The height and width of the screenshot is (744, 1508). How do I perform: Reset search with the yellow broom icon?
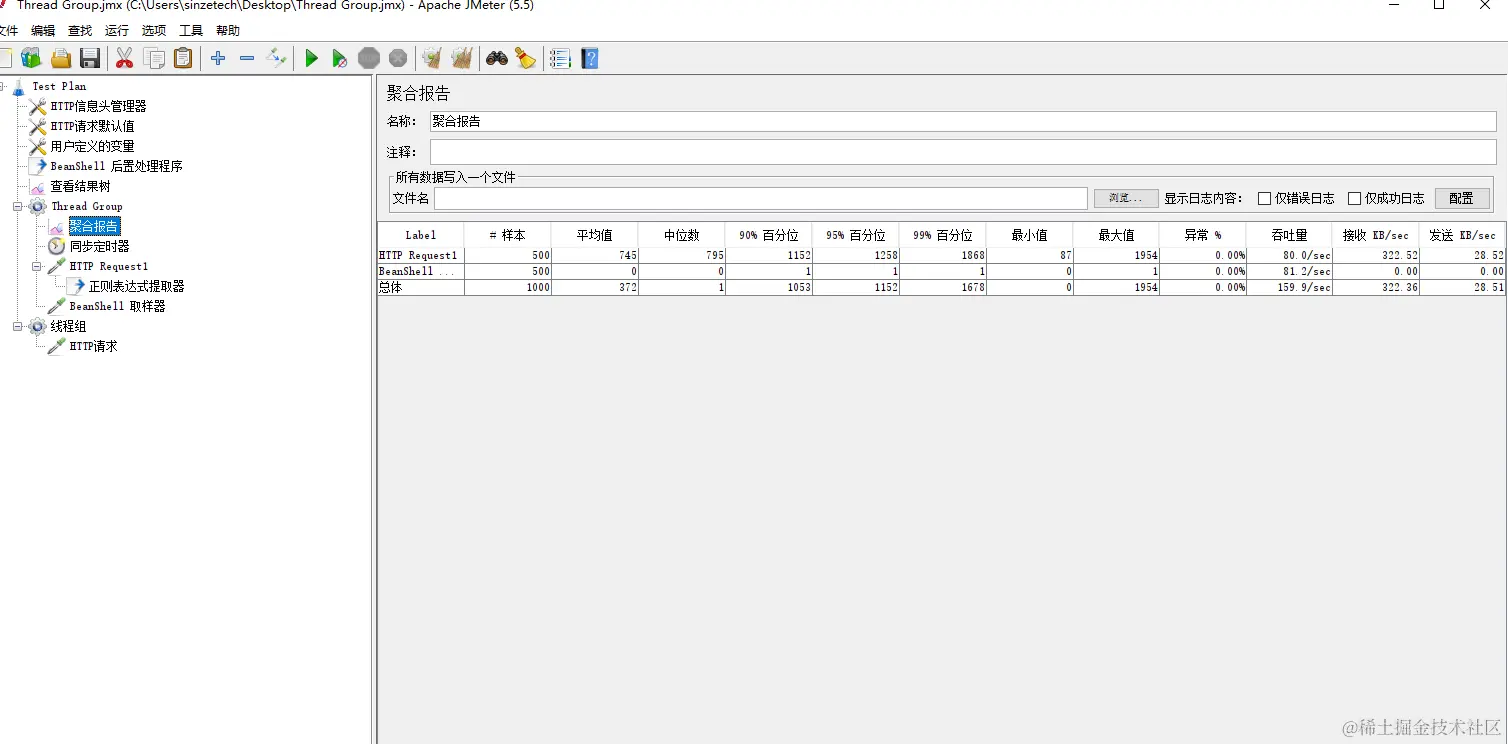click(x=526, y=59)
